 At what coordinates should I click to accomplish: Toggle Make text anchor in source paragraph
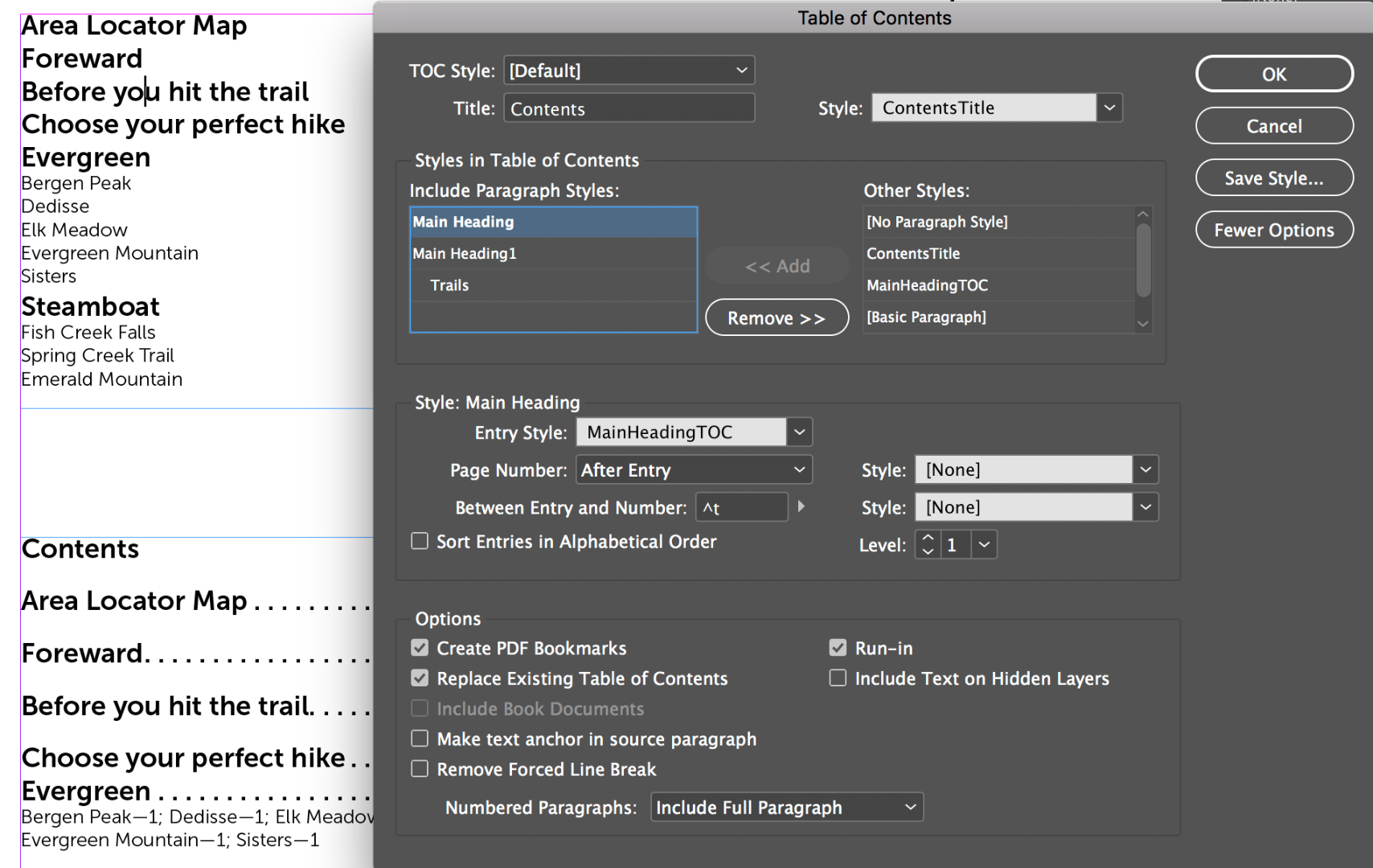pyautogui.click(x=420, y=739)
